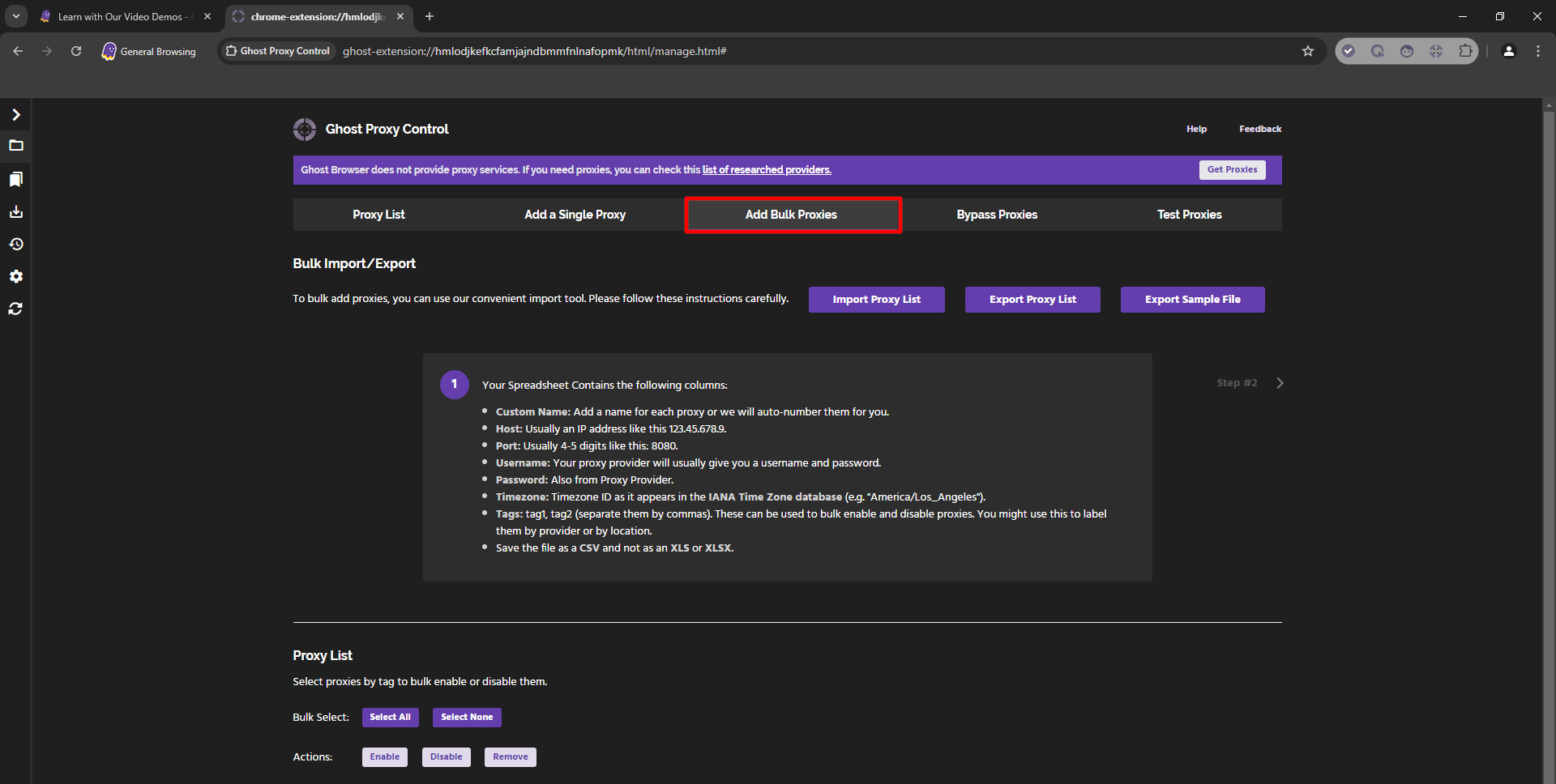Image resolution: width=1556 pixels, height=784 pixels.
Task: Click the Export Sample File button
Action: [x=1192, y=300]
